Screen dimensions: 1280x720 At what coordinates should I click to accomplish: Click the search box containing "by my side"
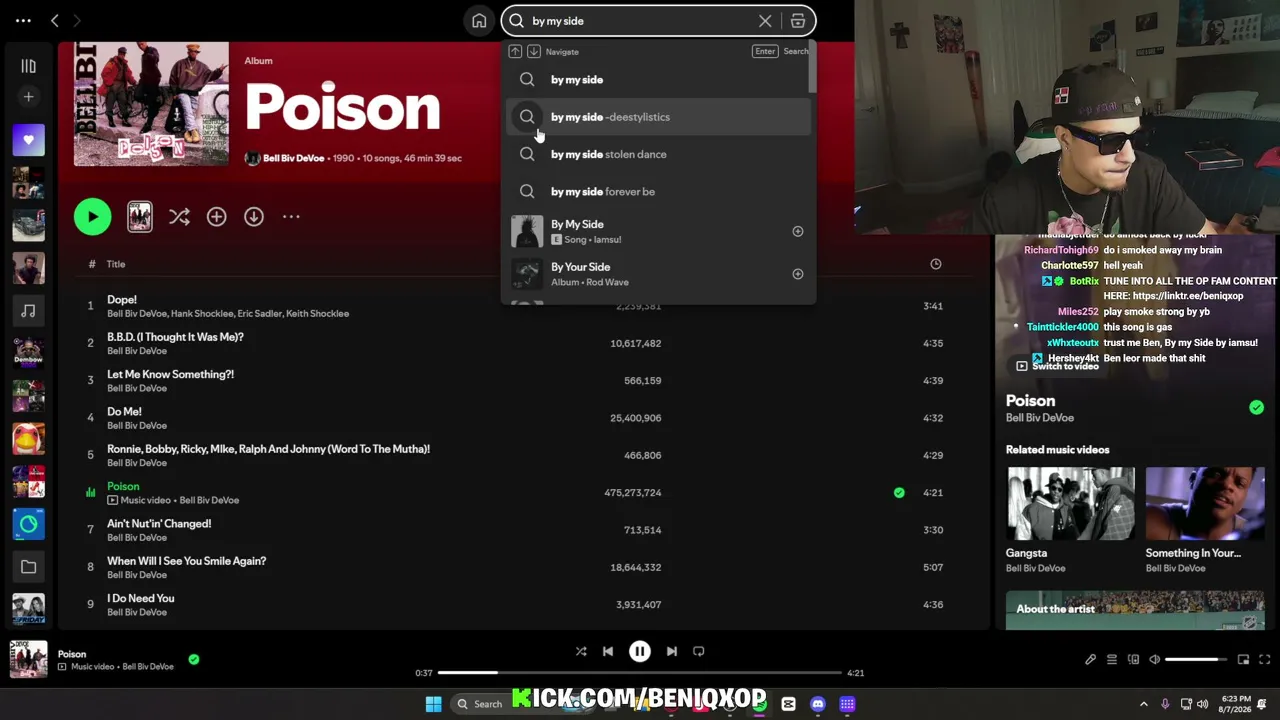click(x=658, y=21)
